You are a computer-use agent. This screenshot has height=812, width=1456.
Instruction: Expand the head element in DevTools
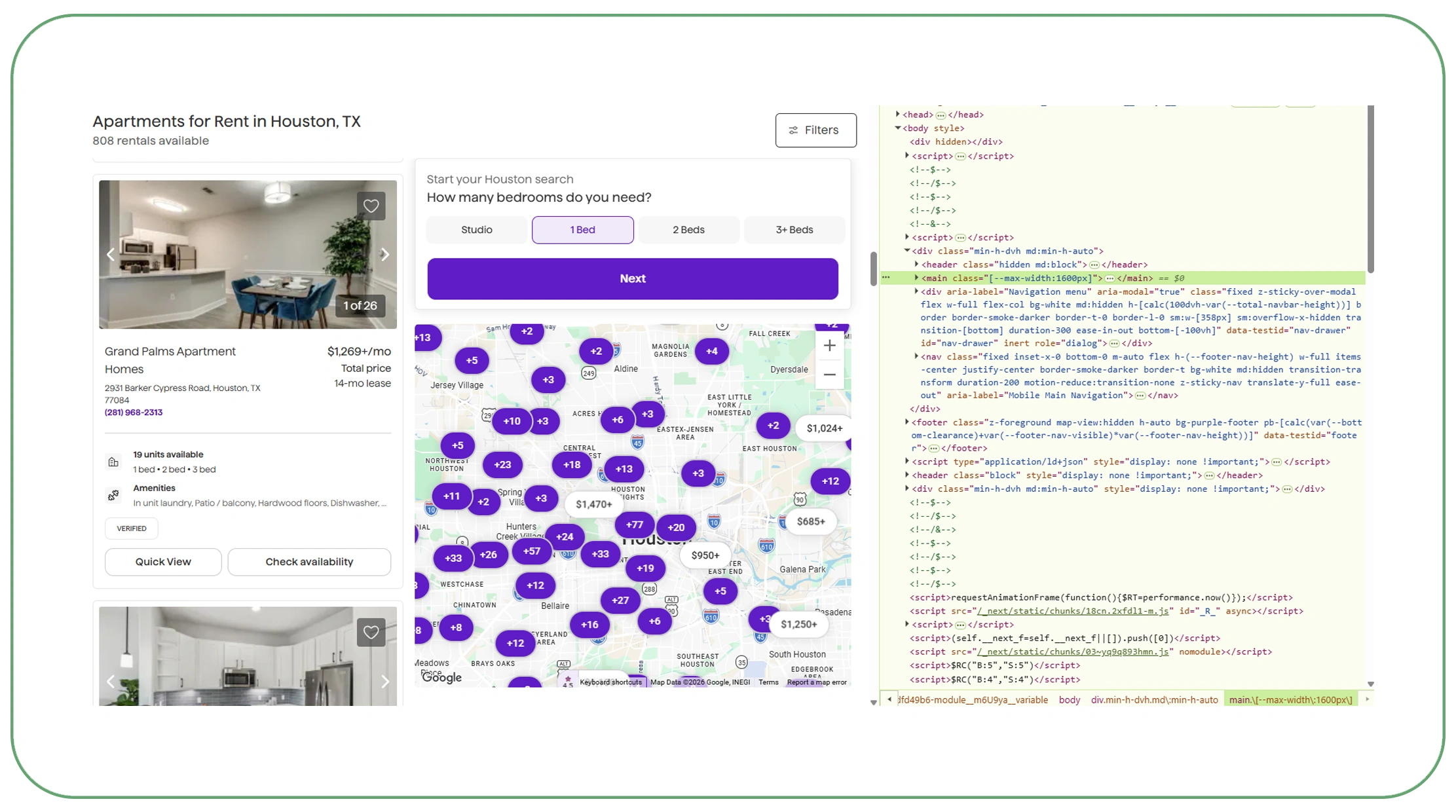click(898, 115)
